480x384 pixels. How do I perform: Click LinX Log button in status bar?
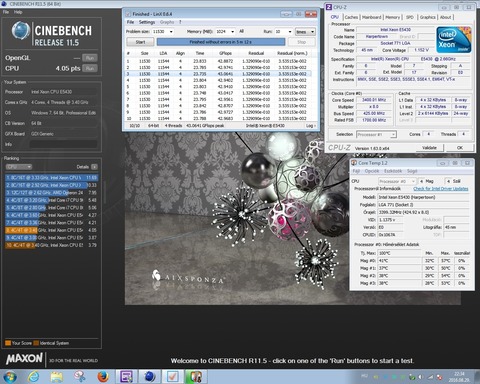pos(310,126)
